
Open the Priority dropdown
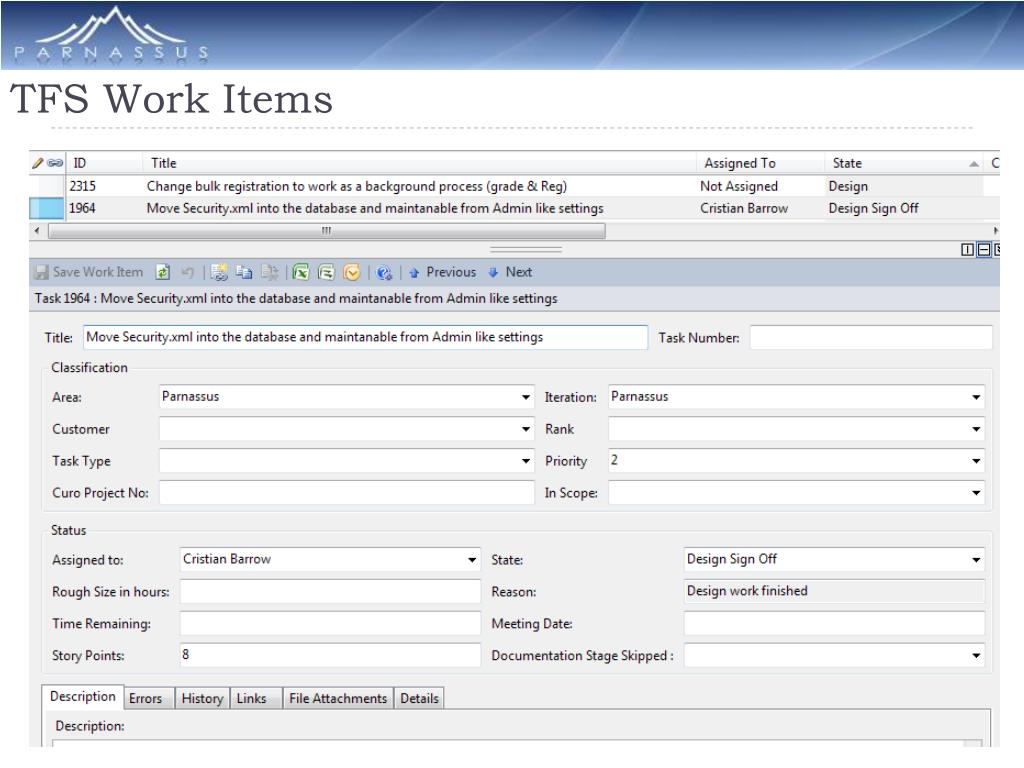pos(976,461)
